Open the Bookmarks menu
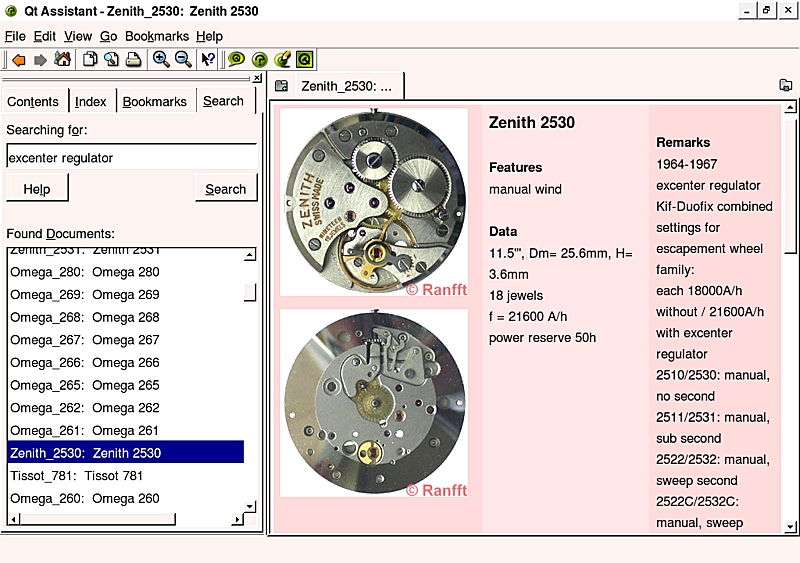Screen dimensions: 800x563 157,36
